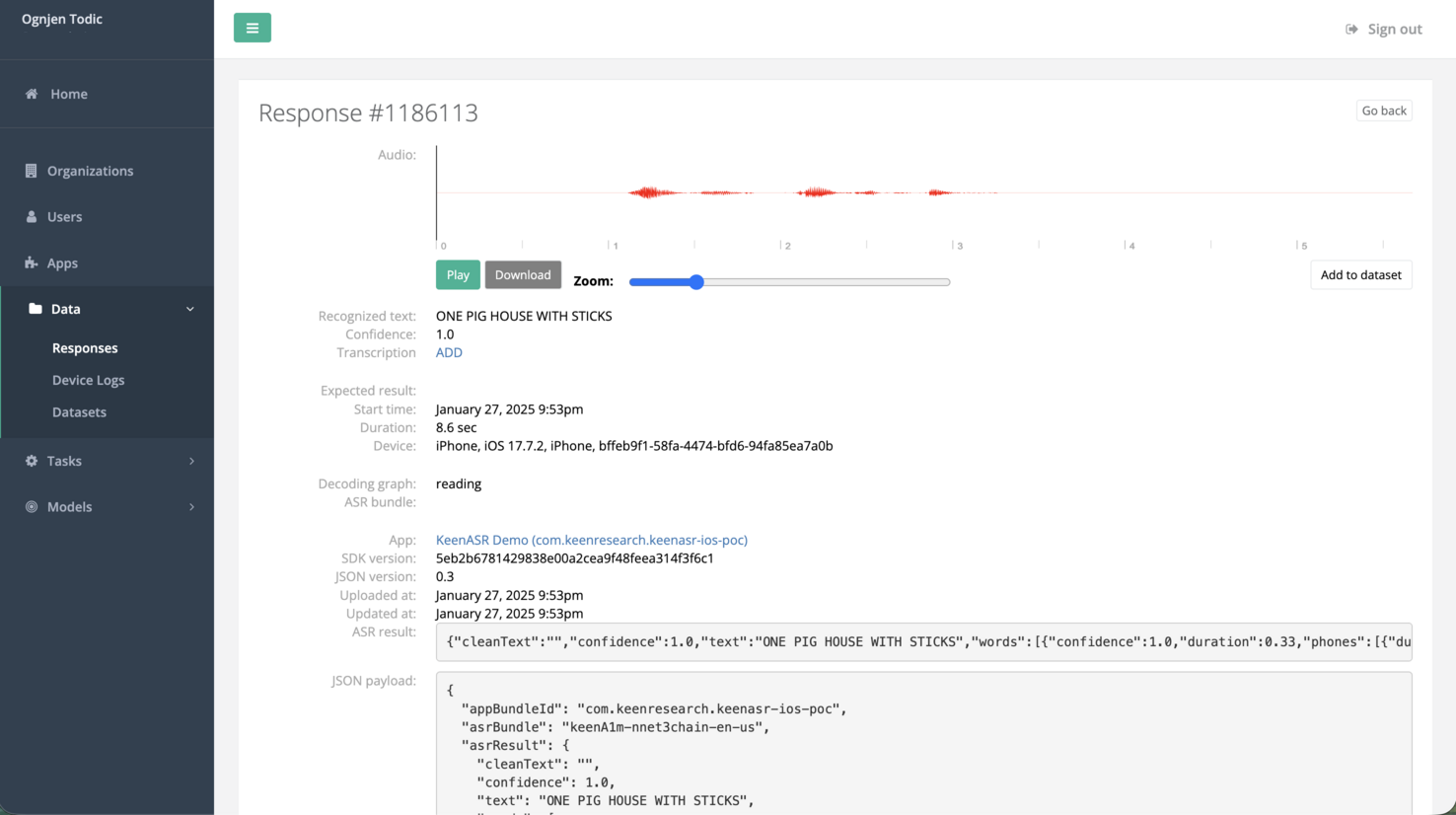Play the audio recording
1456x815 pixels.
click(x=458, y=275)
